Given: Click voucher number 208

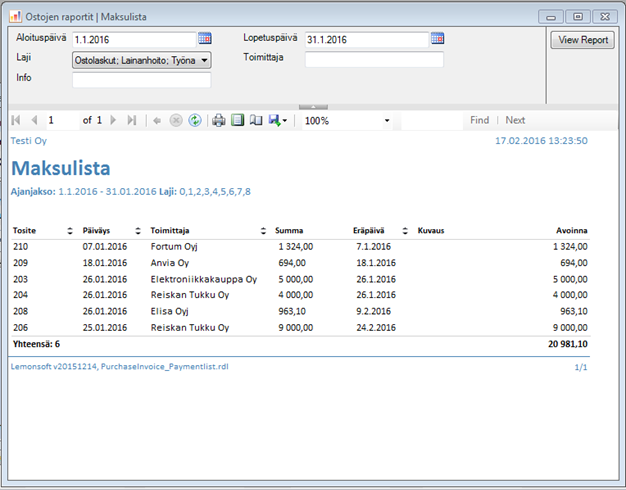Looking at the screenshot, I should (20, 311).
